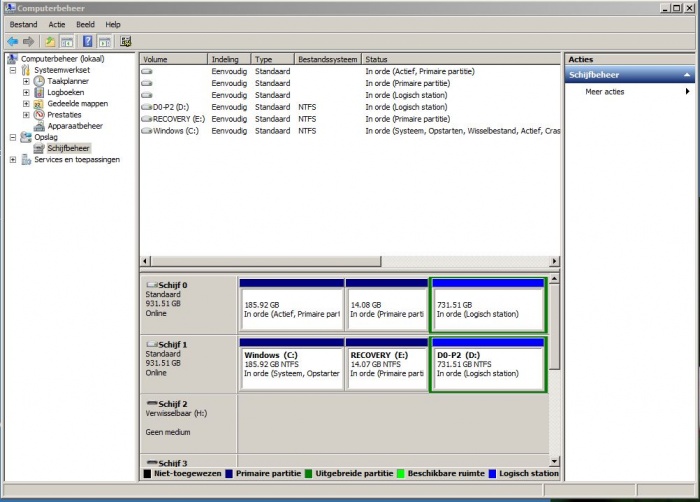
Task: Expand the Gedeelde mappen node
Action: click(x=26, y=103)
